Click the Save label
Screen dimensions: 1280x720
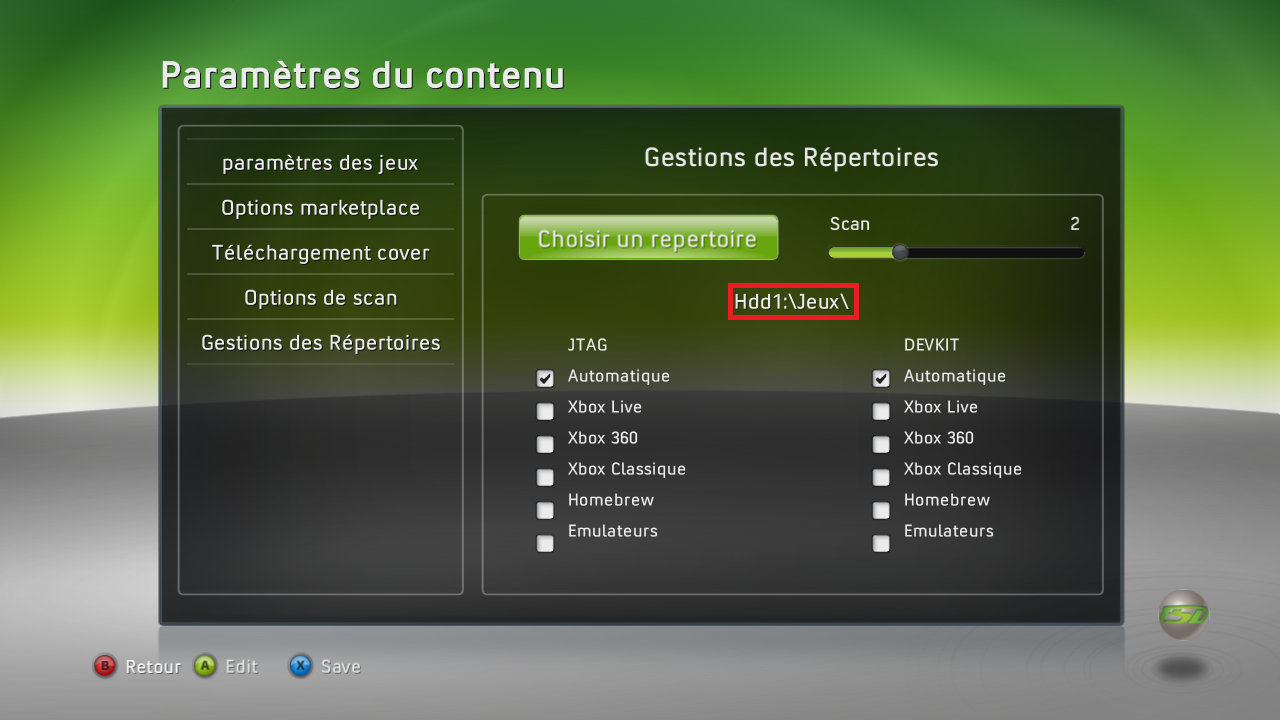click(x=340, y=667)
